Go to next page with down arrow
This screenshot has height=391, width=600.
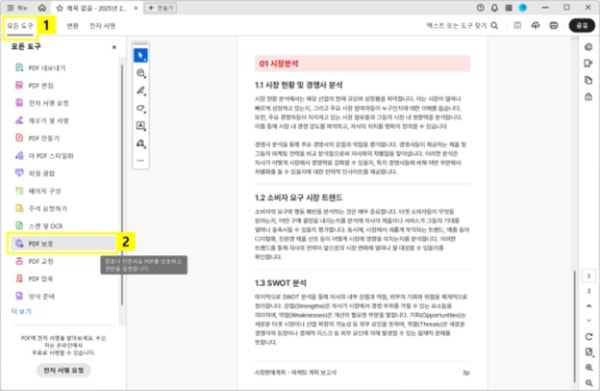tap(589, 321)
